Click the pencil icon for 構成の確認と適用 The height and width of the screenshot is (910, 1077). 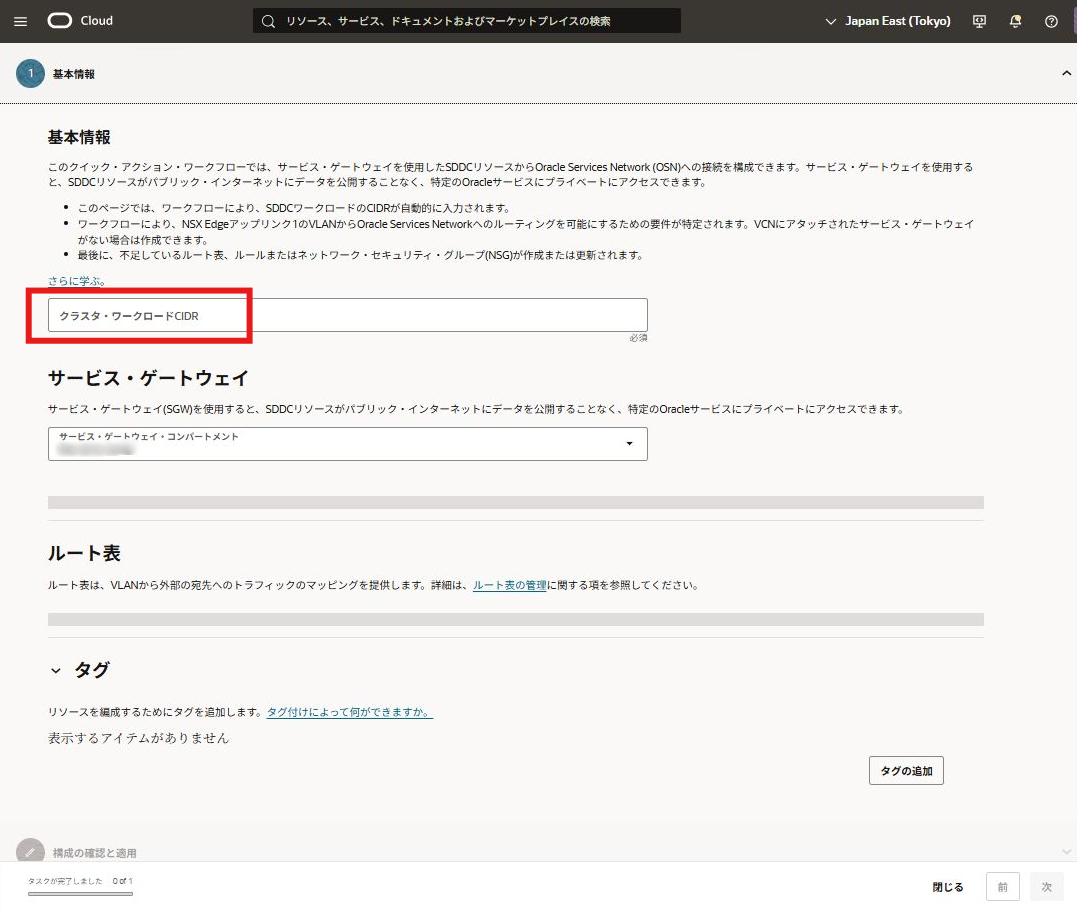(x=30, y=852)
